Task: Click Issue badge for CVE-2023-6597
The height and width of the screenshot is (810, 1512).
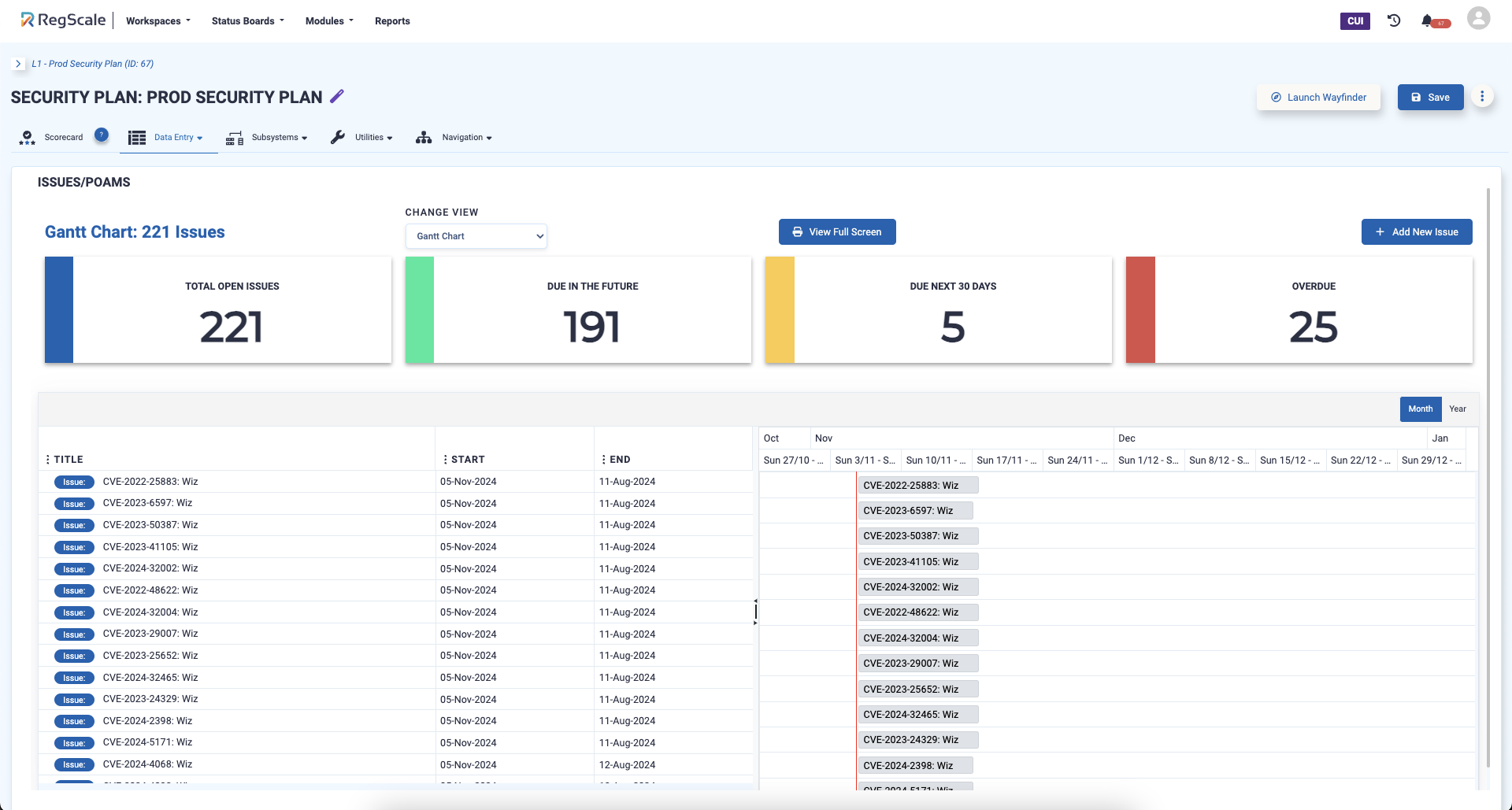Action: point(74,504)
